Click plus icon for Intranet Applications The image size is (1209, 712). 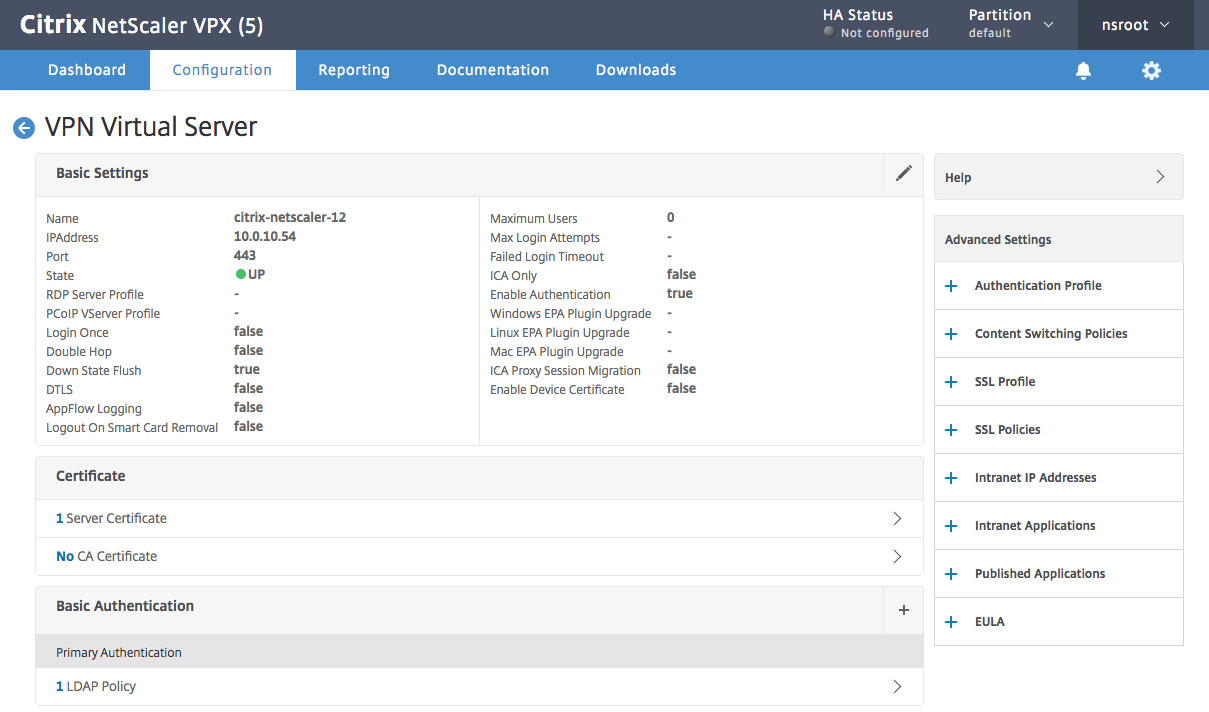[951, 526]
